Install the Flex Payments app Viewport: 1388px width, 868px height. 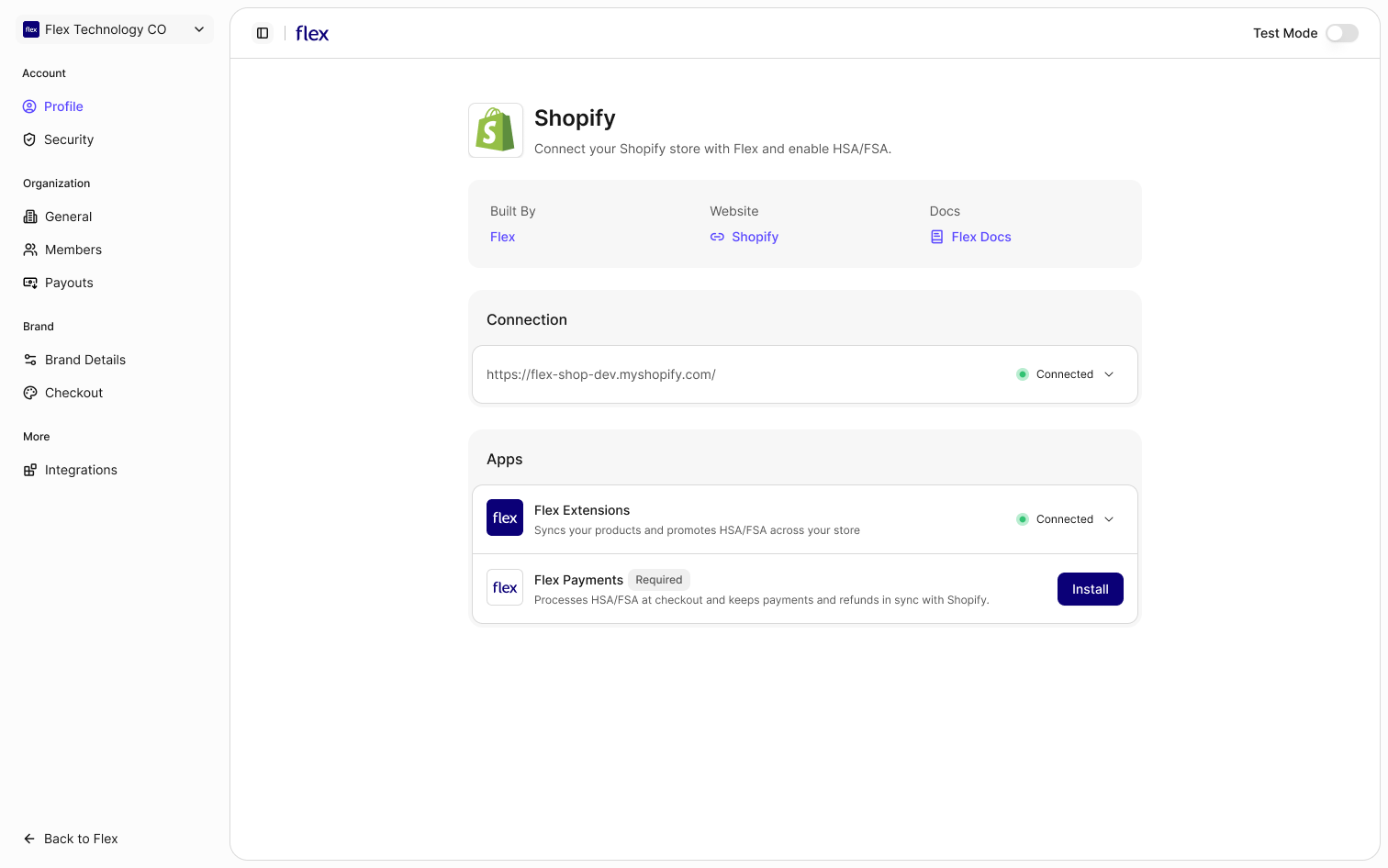click(1091, 589)
